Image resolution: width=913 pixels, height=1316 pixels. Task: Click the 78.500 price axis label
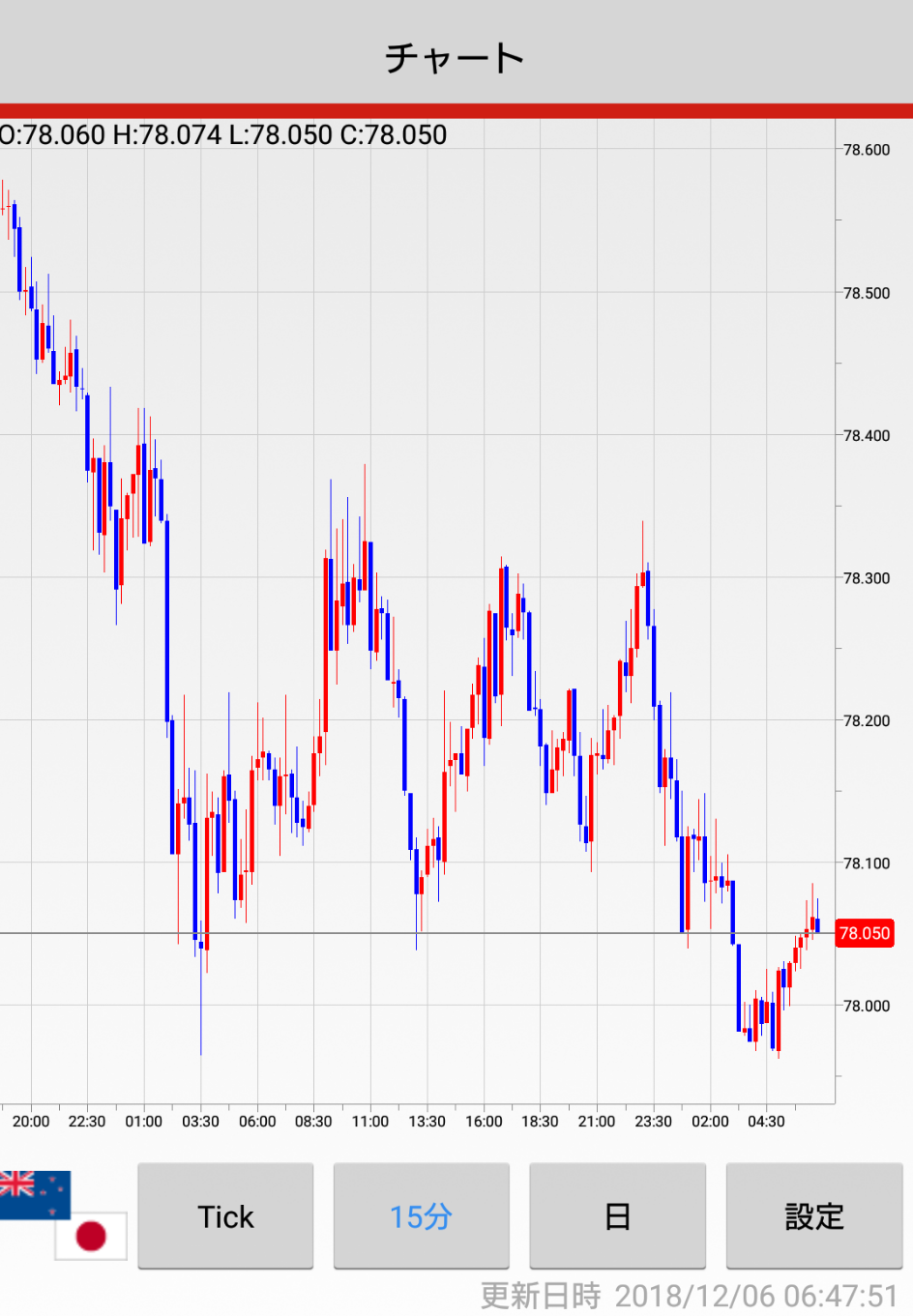pos(866,293)
